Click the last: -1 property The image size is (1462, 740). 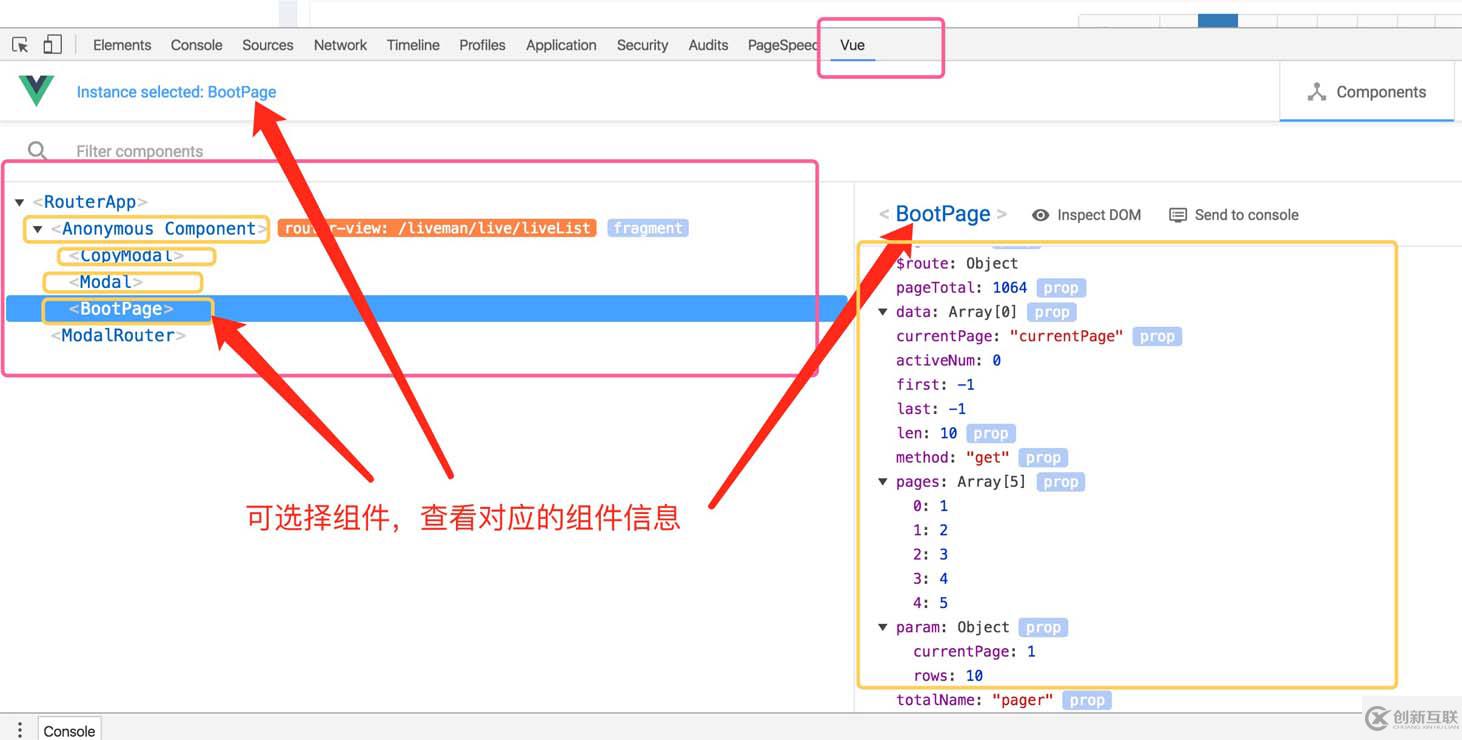tap(931, 409)
